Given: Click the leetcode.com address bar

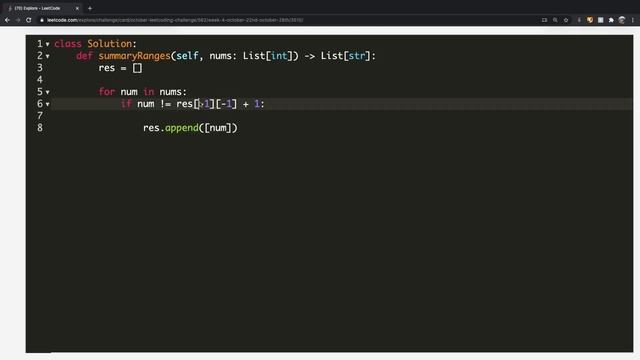Looking at the screenshot, I should point(175,20).
